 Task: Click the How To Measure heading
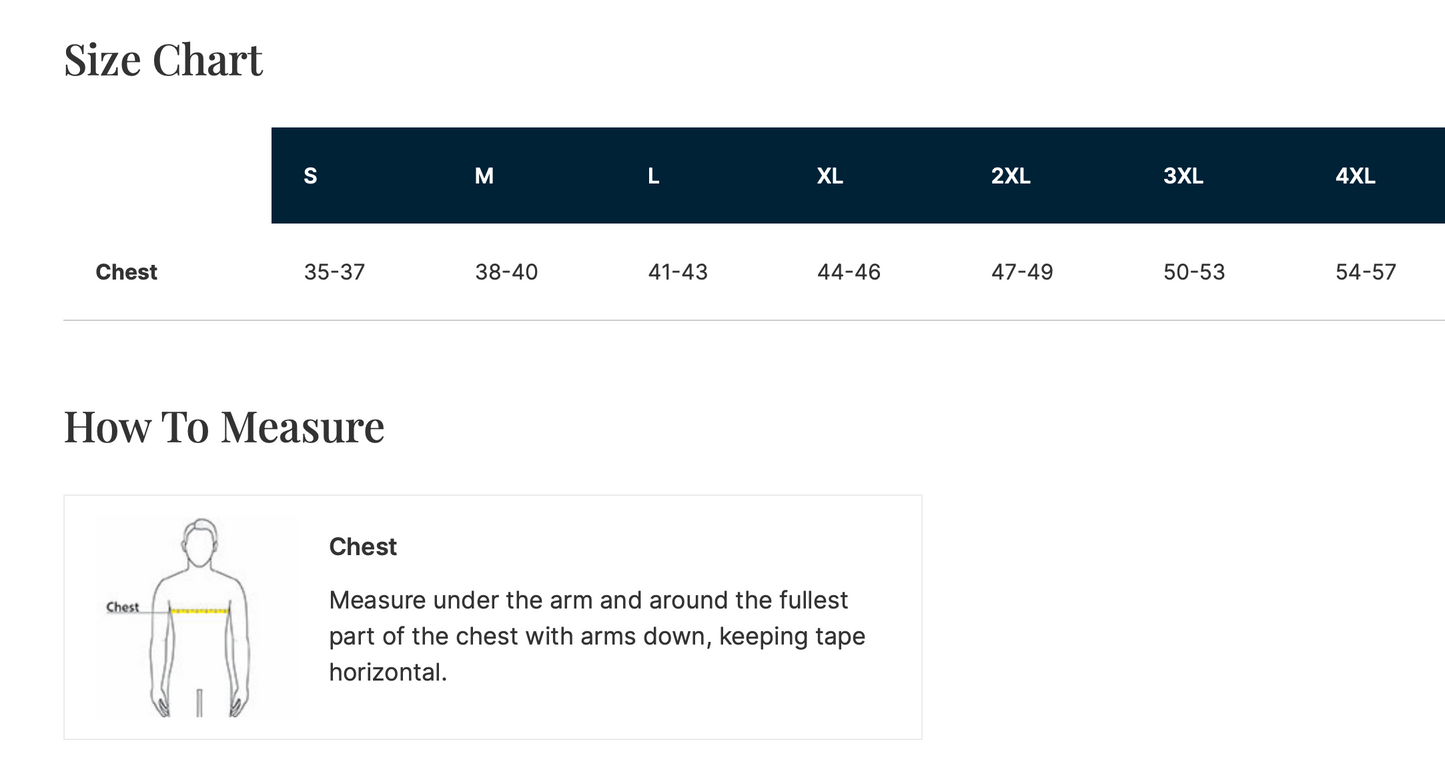pos(224,426)
